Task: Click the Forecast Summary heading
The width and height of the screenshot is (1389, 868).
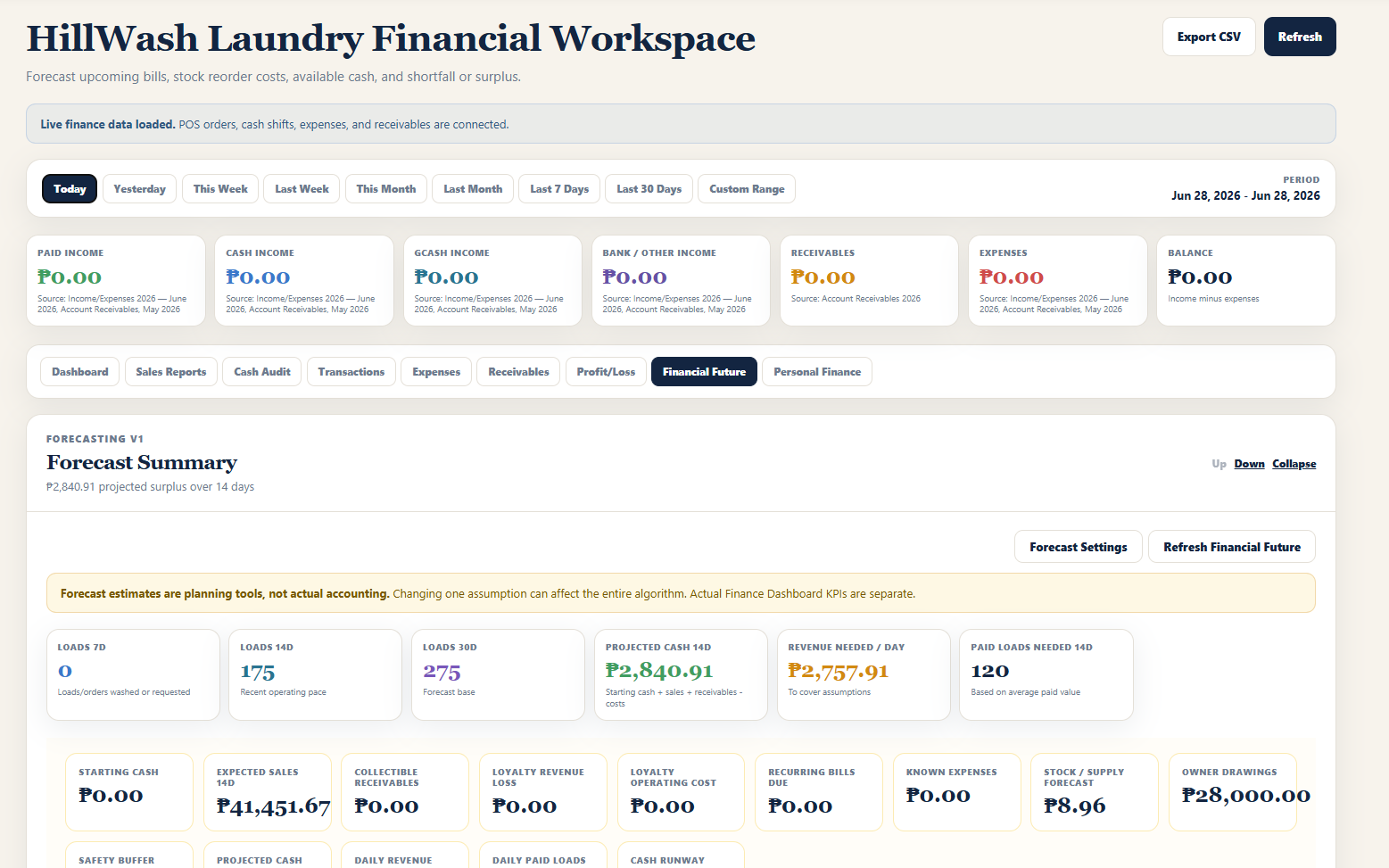Action: pyautogui.click(x=142, y=462)
